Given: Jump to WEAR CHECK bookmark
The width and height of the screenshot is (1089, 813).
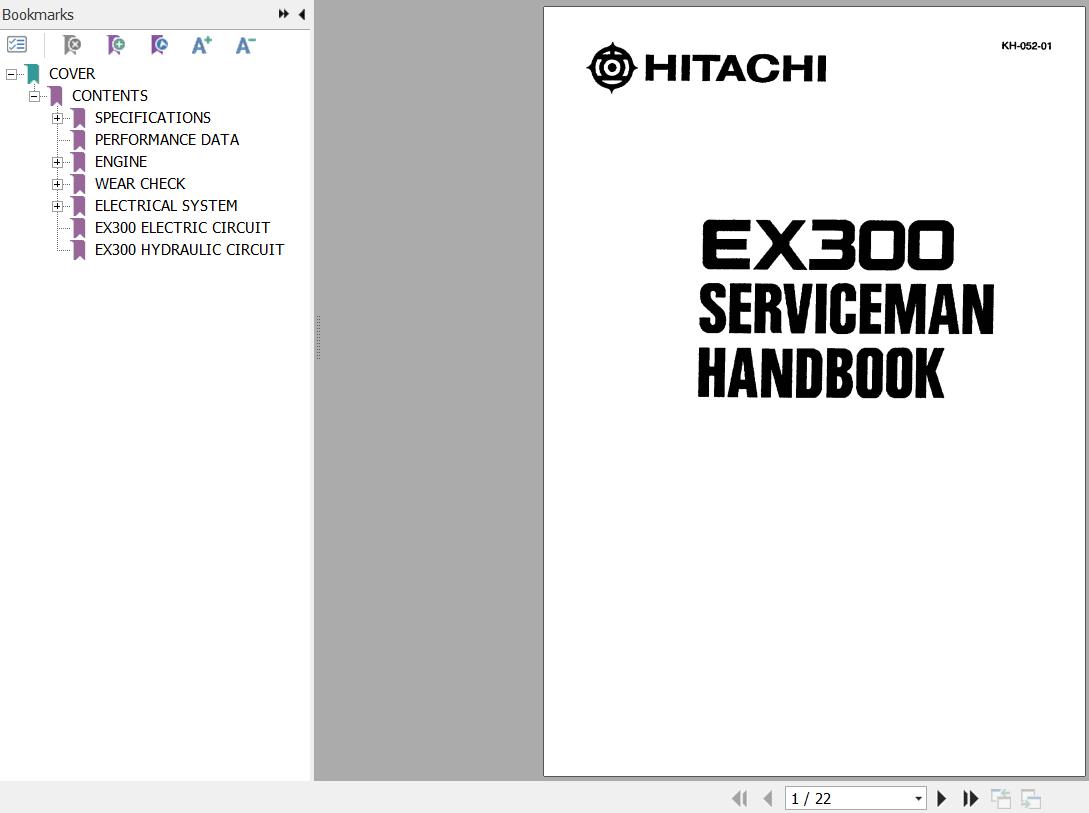Looking at the screenshot, I should tap(140, 184).
